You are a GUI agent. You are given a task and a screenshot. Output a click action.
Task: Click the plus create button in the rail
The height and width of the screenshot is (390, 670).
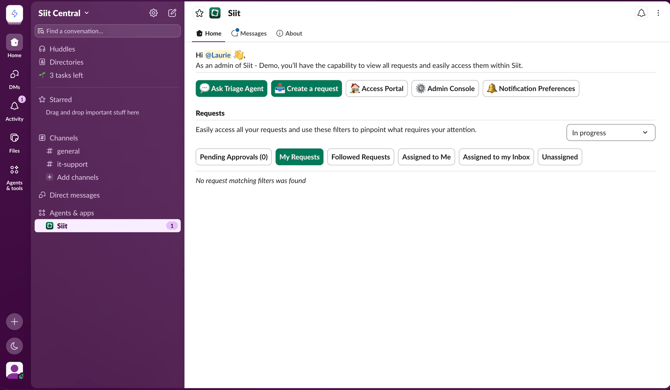(14, 322)
